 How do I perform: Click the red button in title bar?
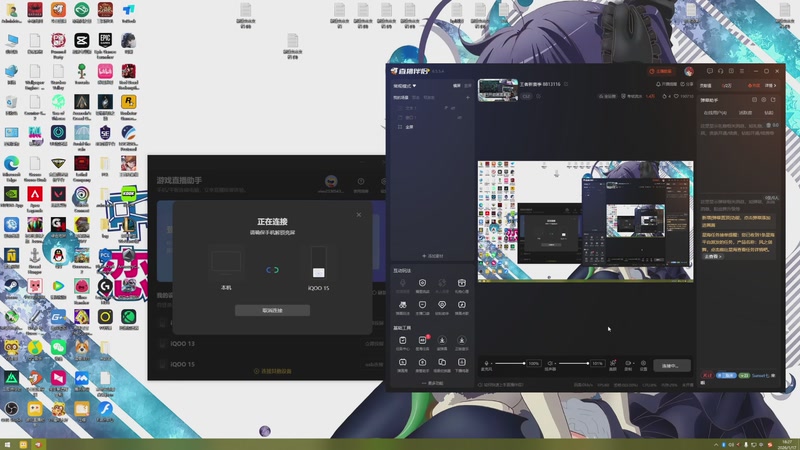[661, 71]
